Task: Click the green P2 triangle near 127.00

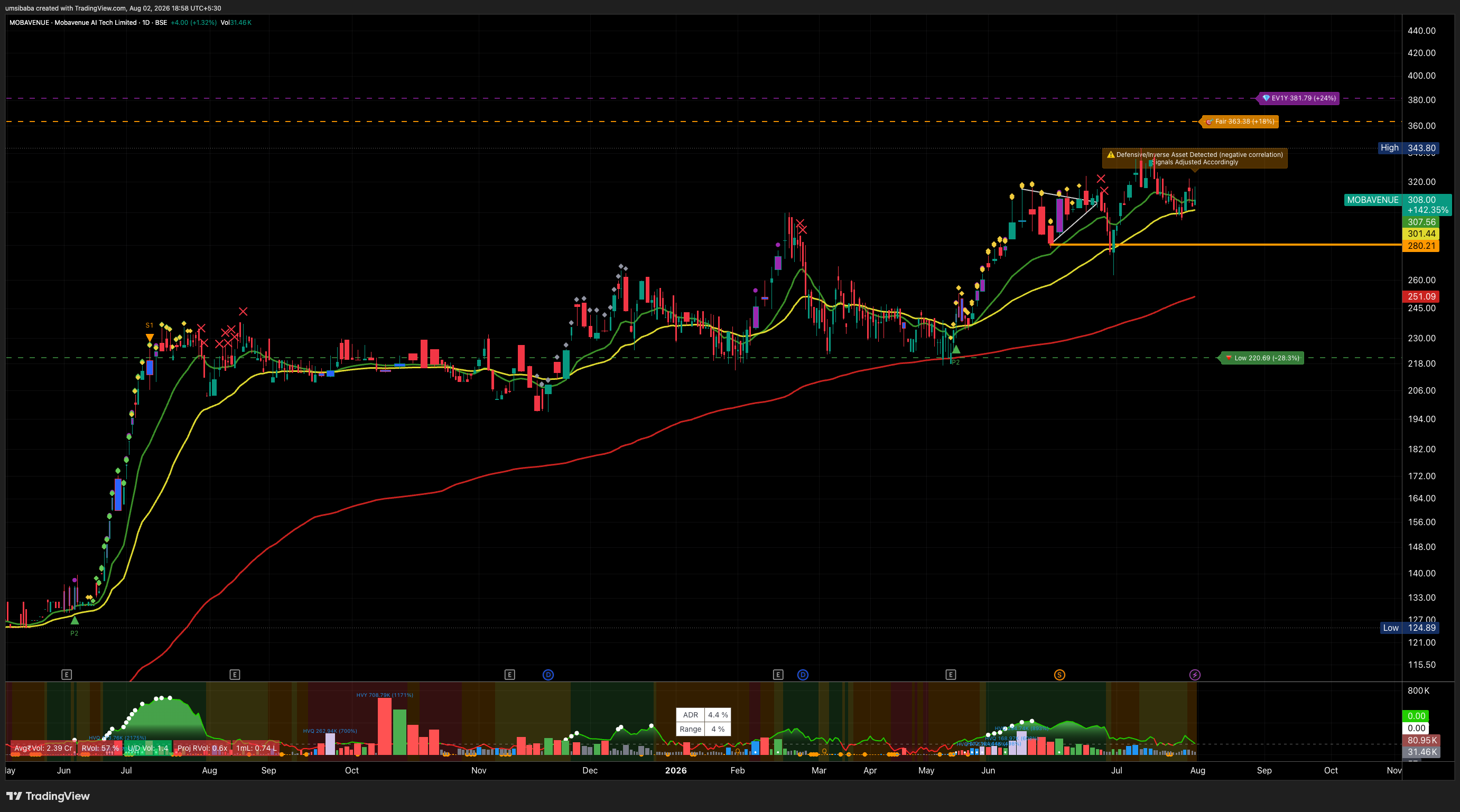Action: pyautogui.click(x=75, y=620)
